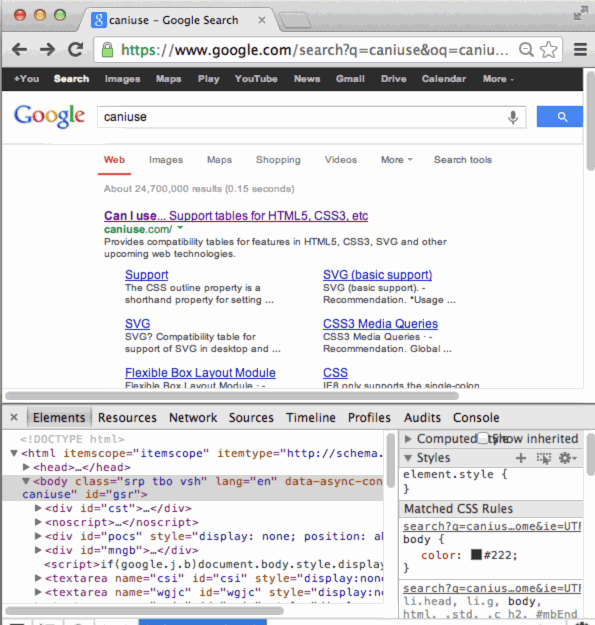This screenshot has height=625, width=595.
Task: Open a new tab with the blank tab button
Action: 295,20
